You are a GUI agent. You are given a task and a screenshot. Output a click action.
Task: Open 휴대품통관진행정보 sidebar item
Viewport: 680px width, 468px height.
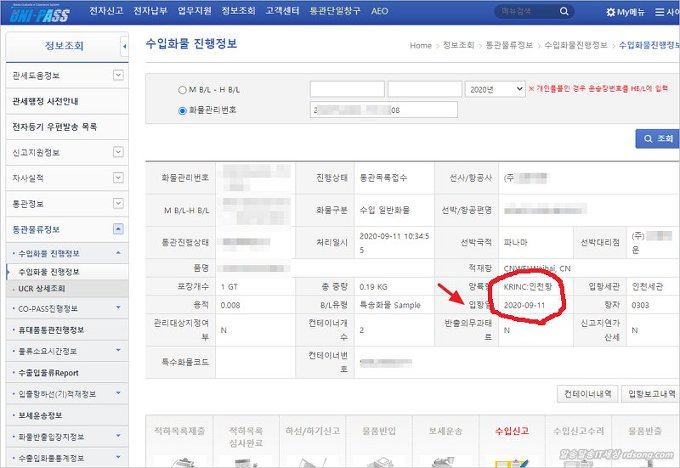(x=67, y=330)
